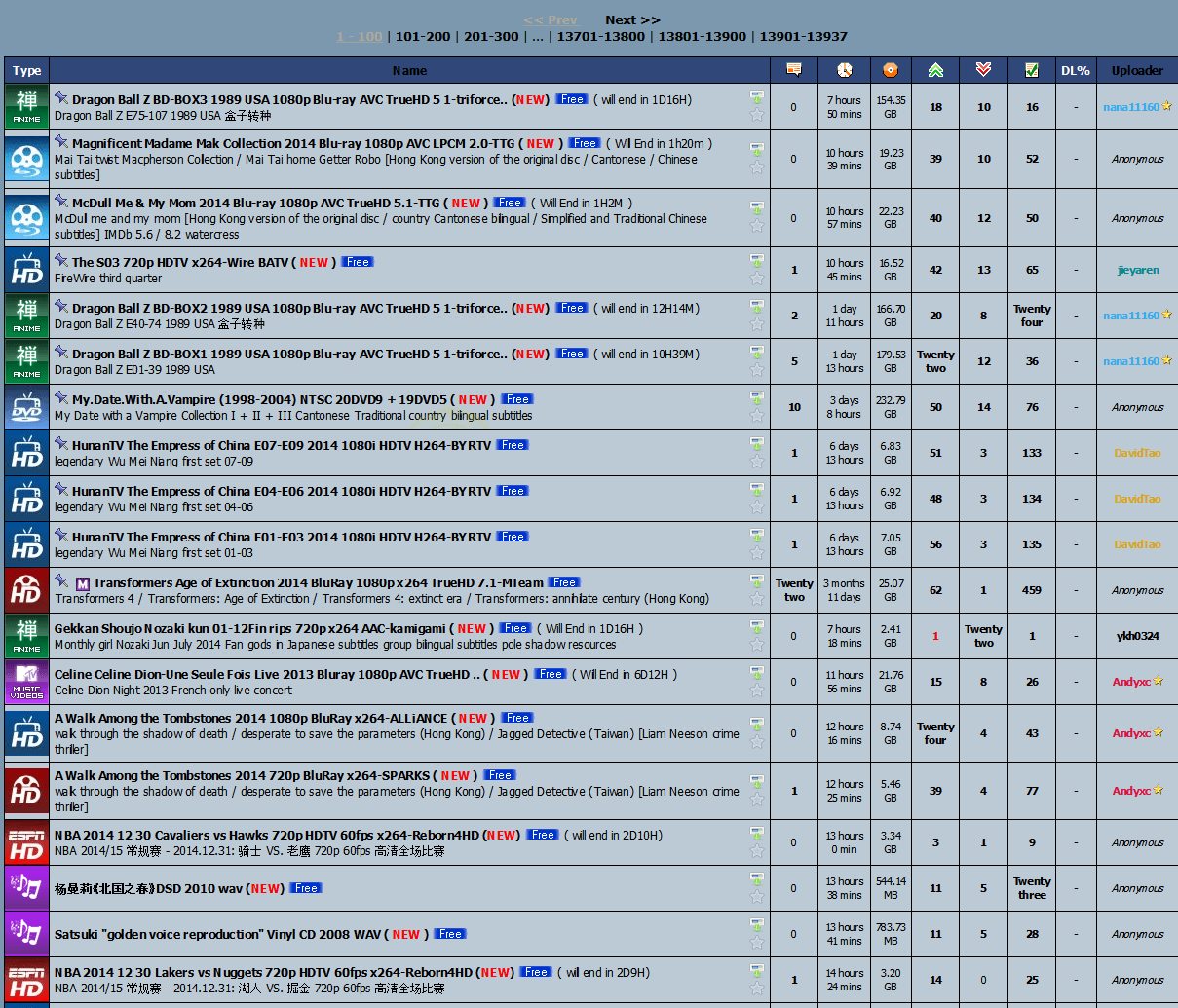Sort by the time-added clock header icon
The width and height of the screenshot is (1178, 1008).
pos(844,70)
